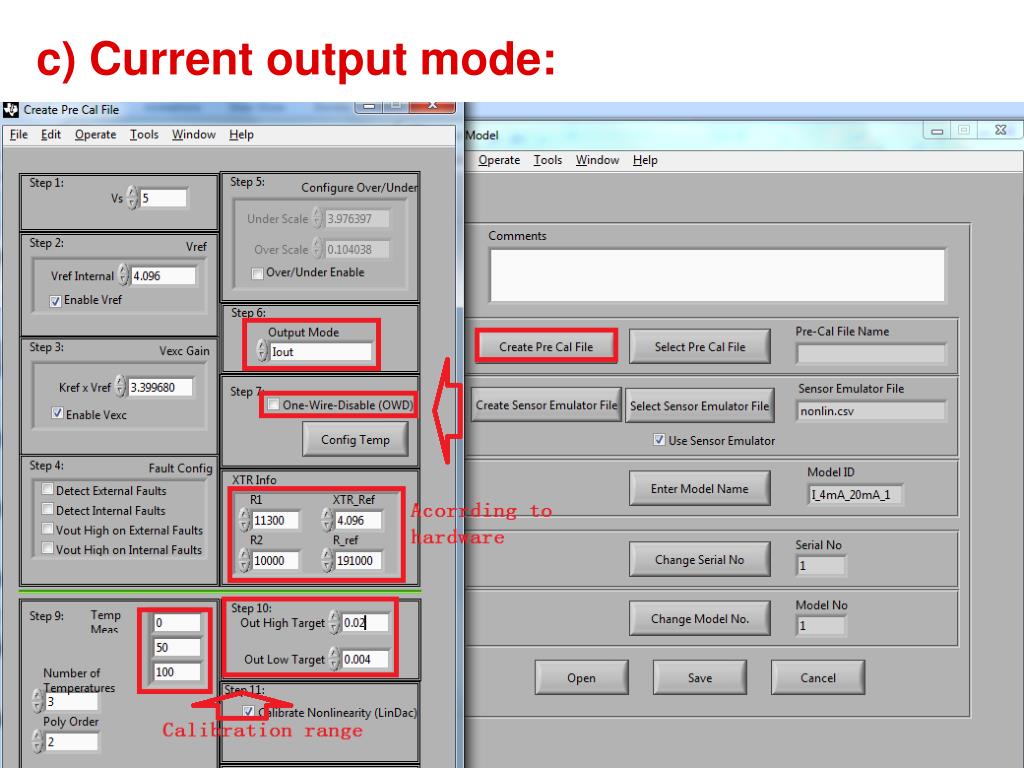Click the LabVIEW app icon in title bar
1024x768 pixels.
(x=10, y=110)
